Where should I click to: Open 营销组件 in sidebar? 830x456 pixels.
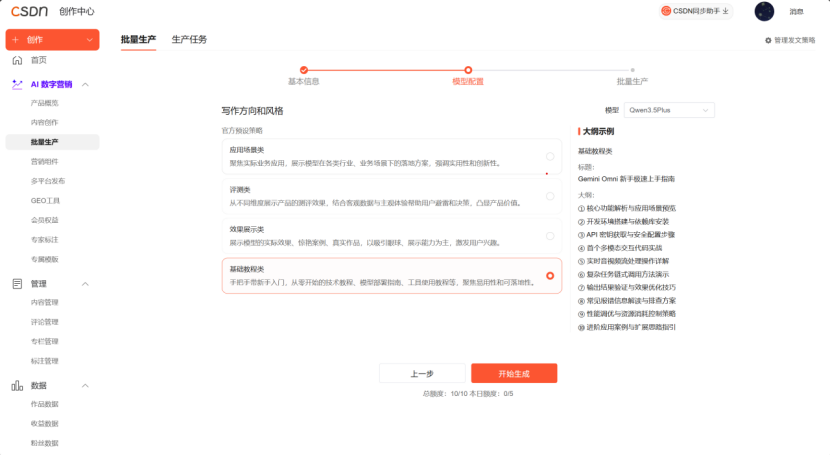[44, 162]
